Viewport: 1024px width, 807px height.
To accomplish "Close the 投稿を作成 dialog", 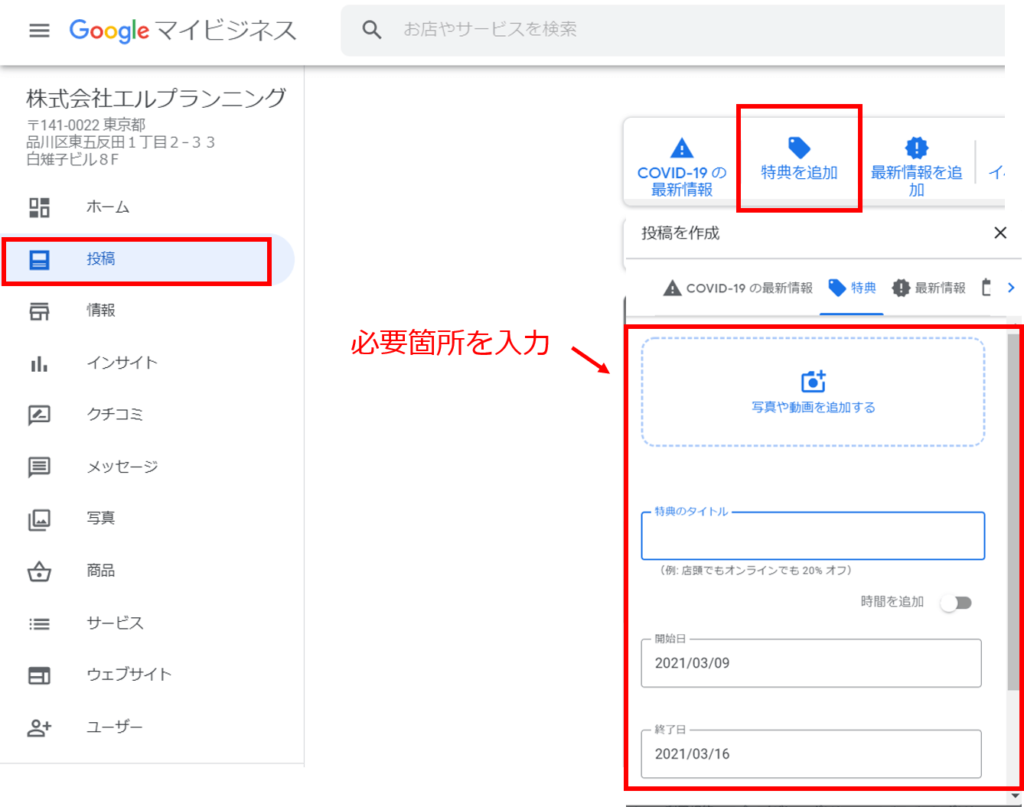I will click(1000, 233).
